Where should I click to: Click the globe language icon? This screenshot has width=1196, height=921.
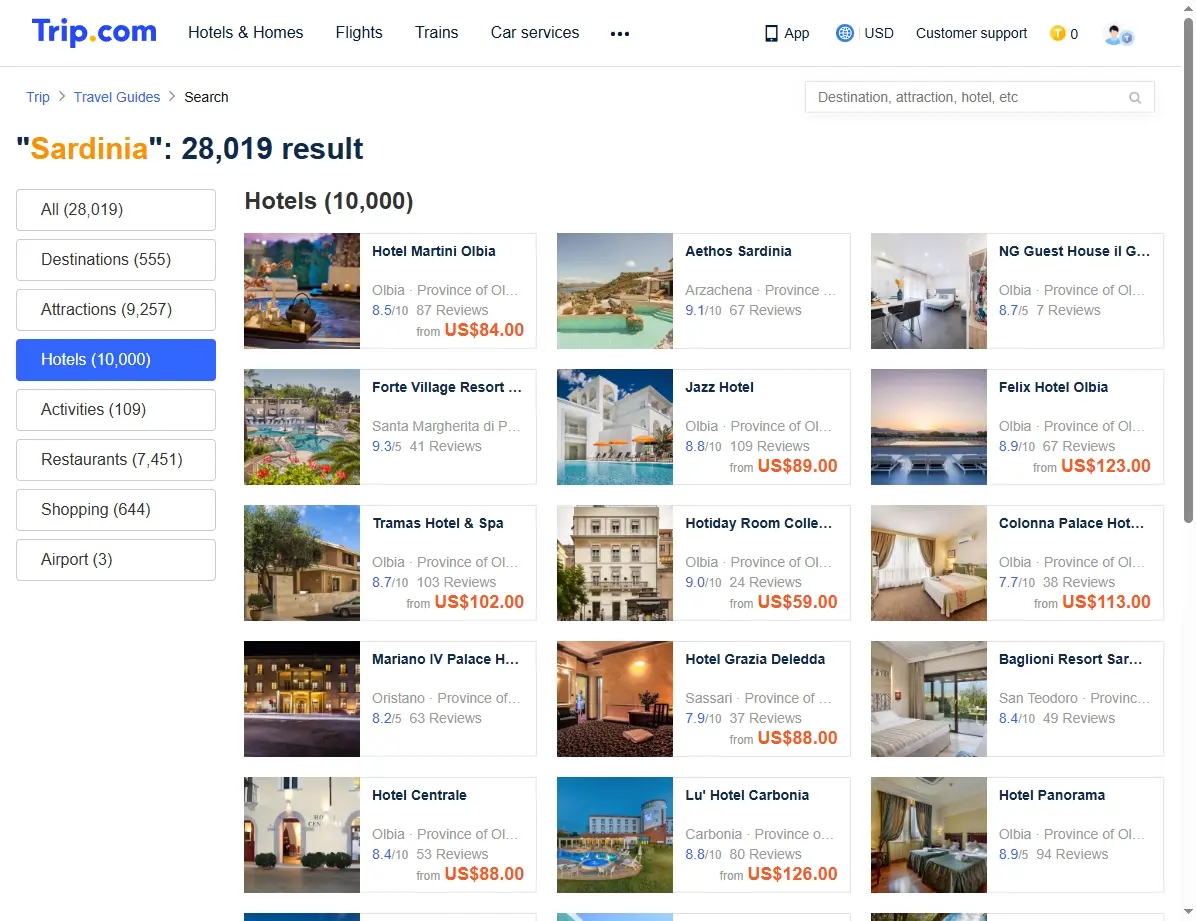844,33
